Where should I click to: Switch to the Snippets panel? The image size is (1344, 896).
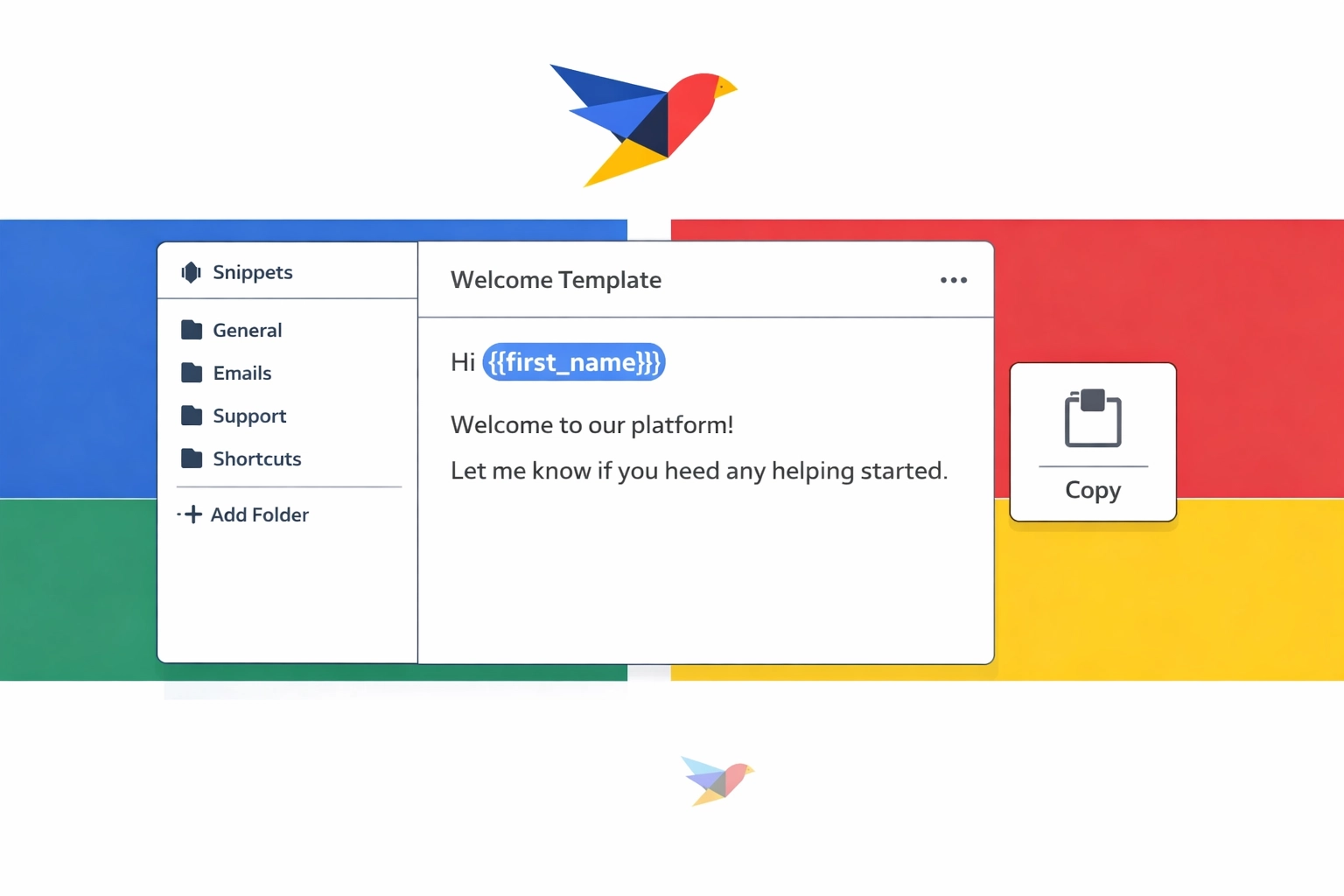[x=252, y=272]
